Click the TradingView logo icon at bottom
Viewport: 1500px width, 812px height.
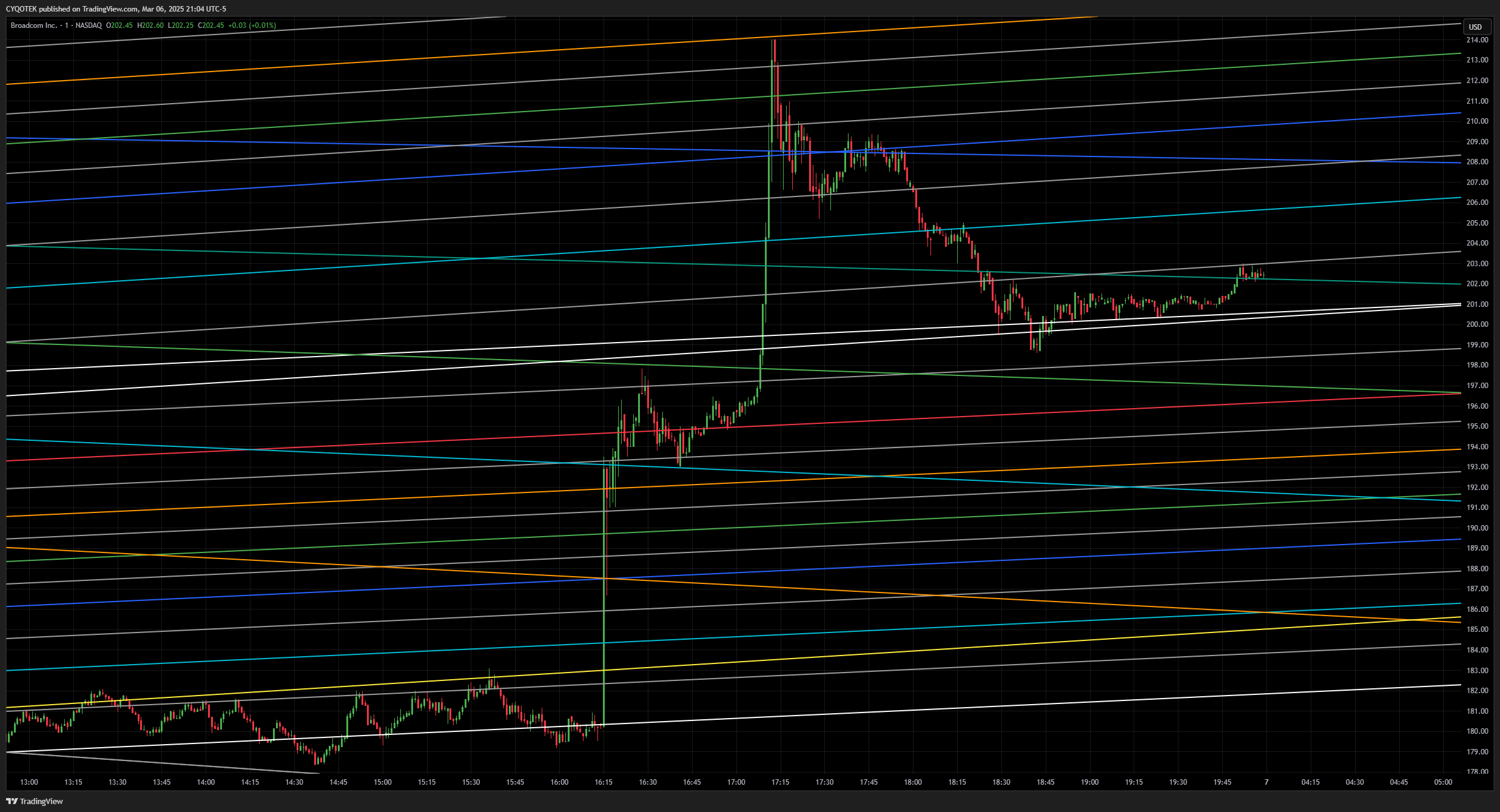[12, 801]
